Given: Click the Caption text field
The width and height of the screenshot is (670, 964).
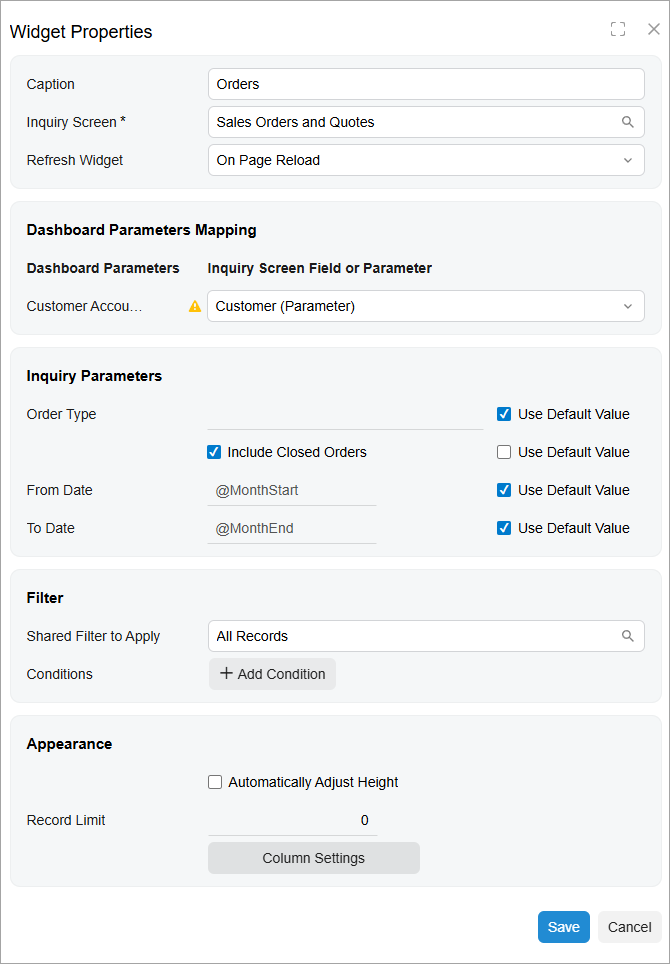Looking at the screenshot, I should coord(426,84).
